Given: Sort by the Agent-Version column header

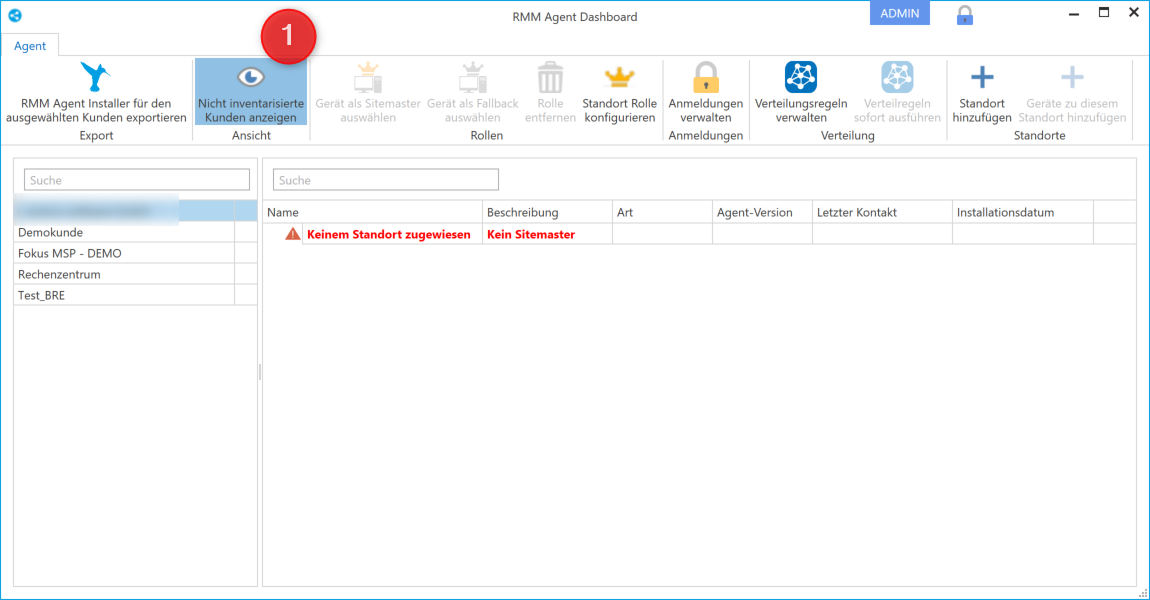Looking at the screenshot, I should tap(762, 212).
